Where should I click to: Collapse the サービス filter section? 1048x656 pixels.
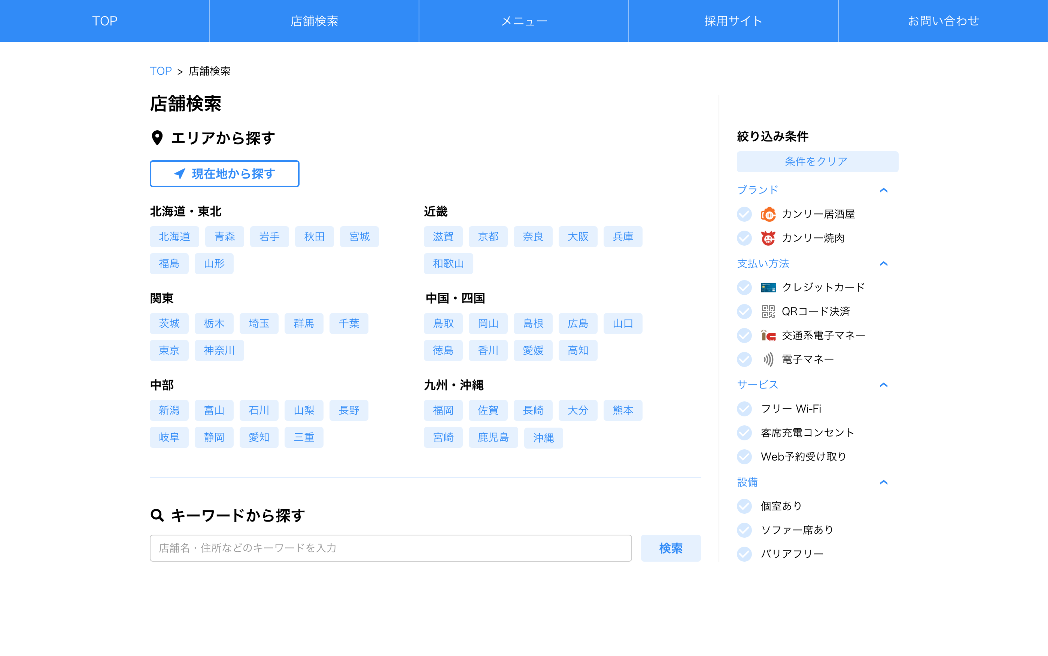883,385
